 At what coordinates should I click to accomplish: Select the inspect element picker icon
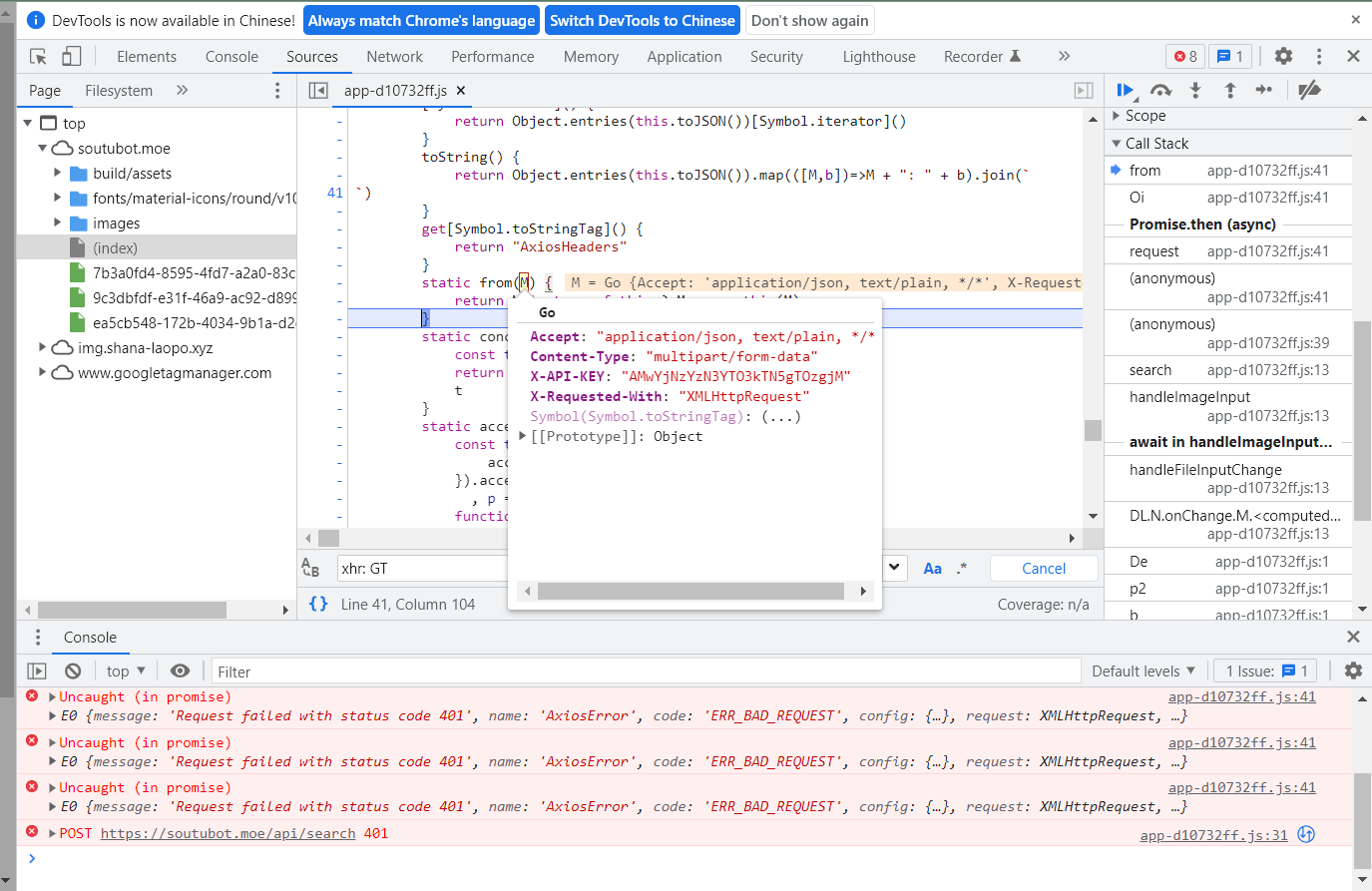click(38, 57)
